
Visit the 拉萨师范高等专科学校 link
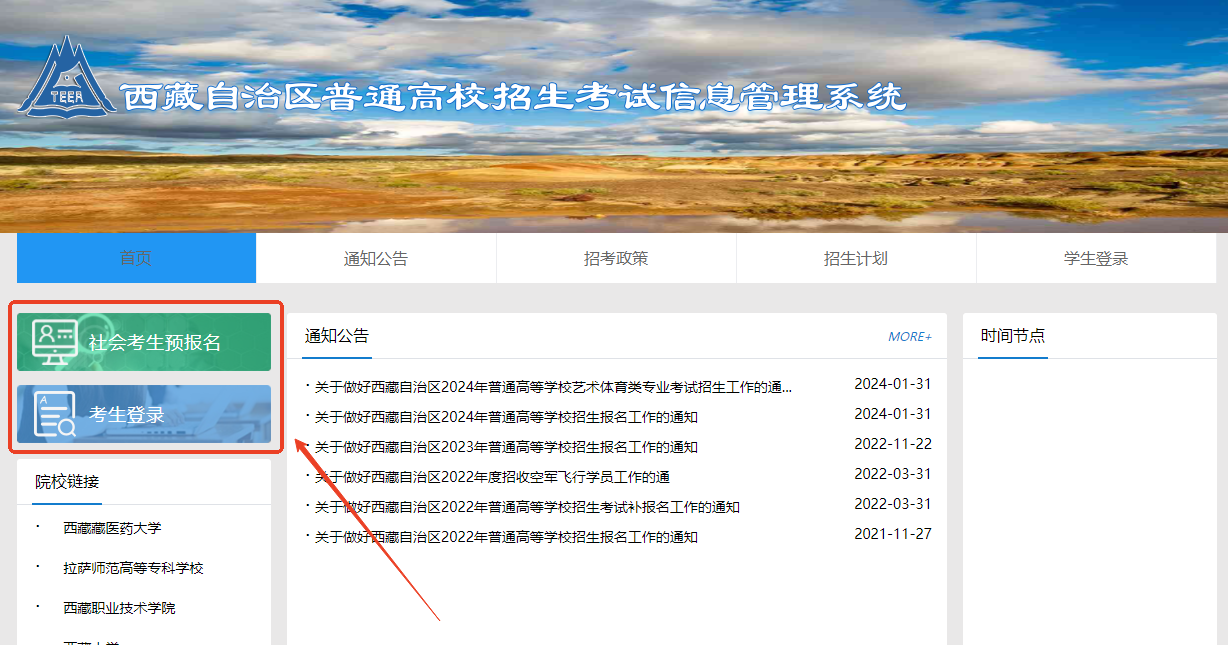click(133, 568)
